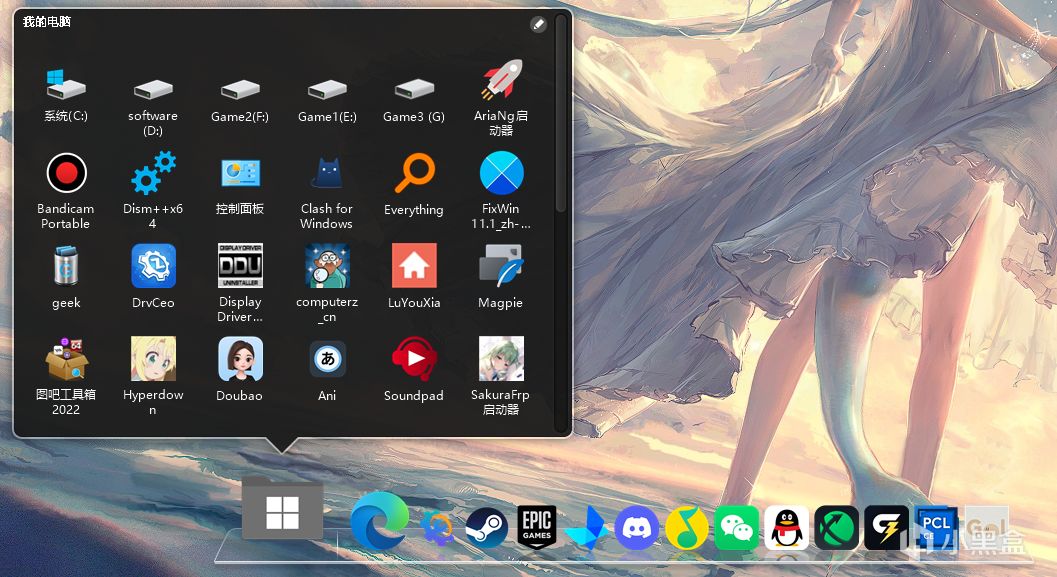Launch SakuraFrp启动器 icon

click(x=501, y=359)
